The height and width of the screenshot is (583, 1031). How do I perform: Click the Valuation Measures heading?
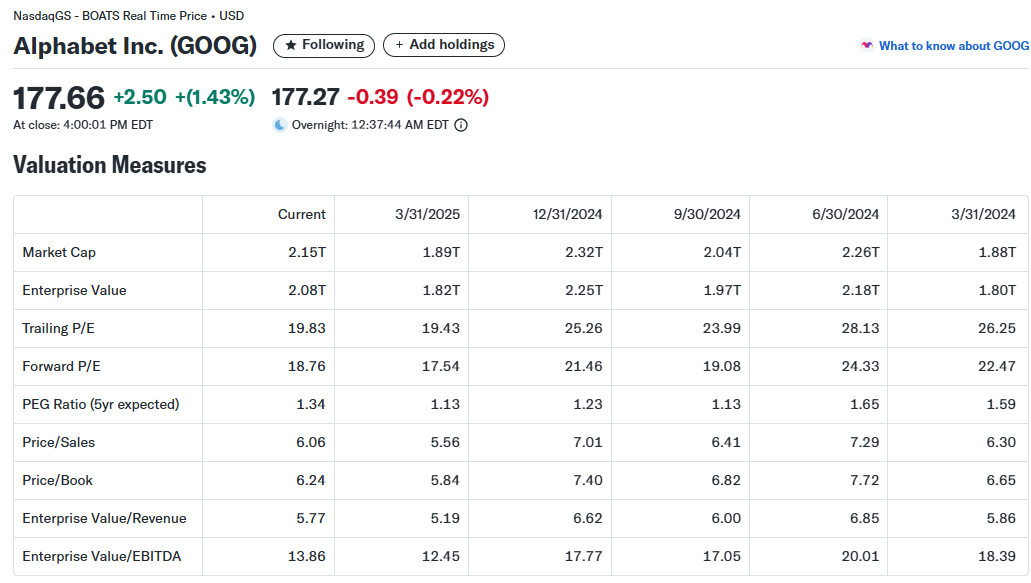pyautogui.click(x=110, y=165)
